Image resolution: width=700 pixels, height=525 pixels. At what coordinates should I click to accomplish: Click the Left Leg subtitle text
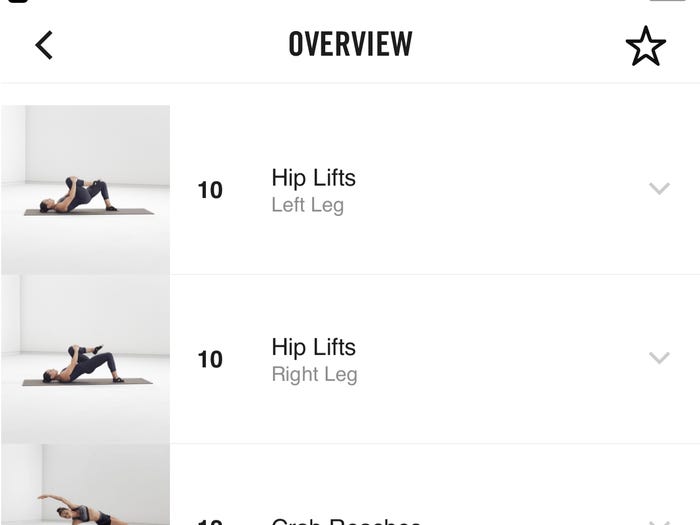(x=307, y=206)
